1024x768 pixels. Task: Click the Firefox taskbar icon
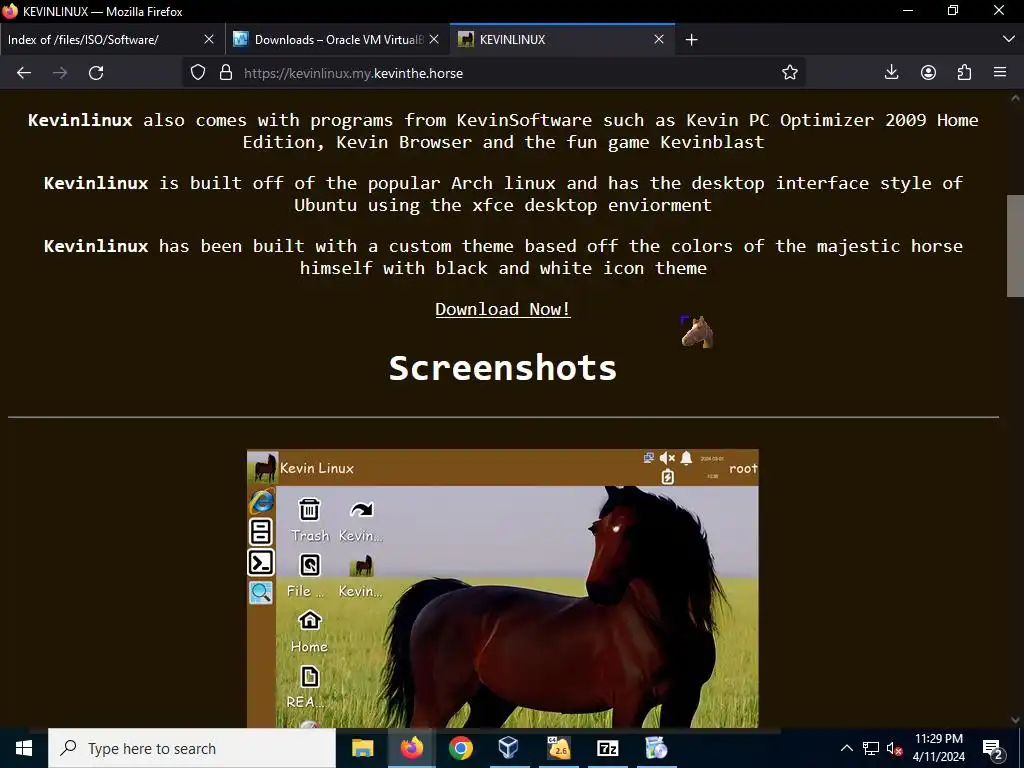[411, 748]
